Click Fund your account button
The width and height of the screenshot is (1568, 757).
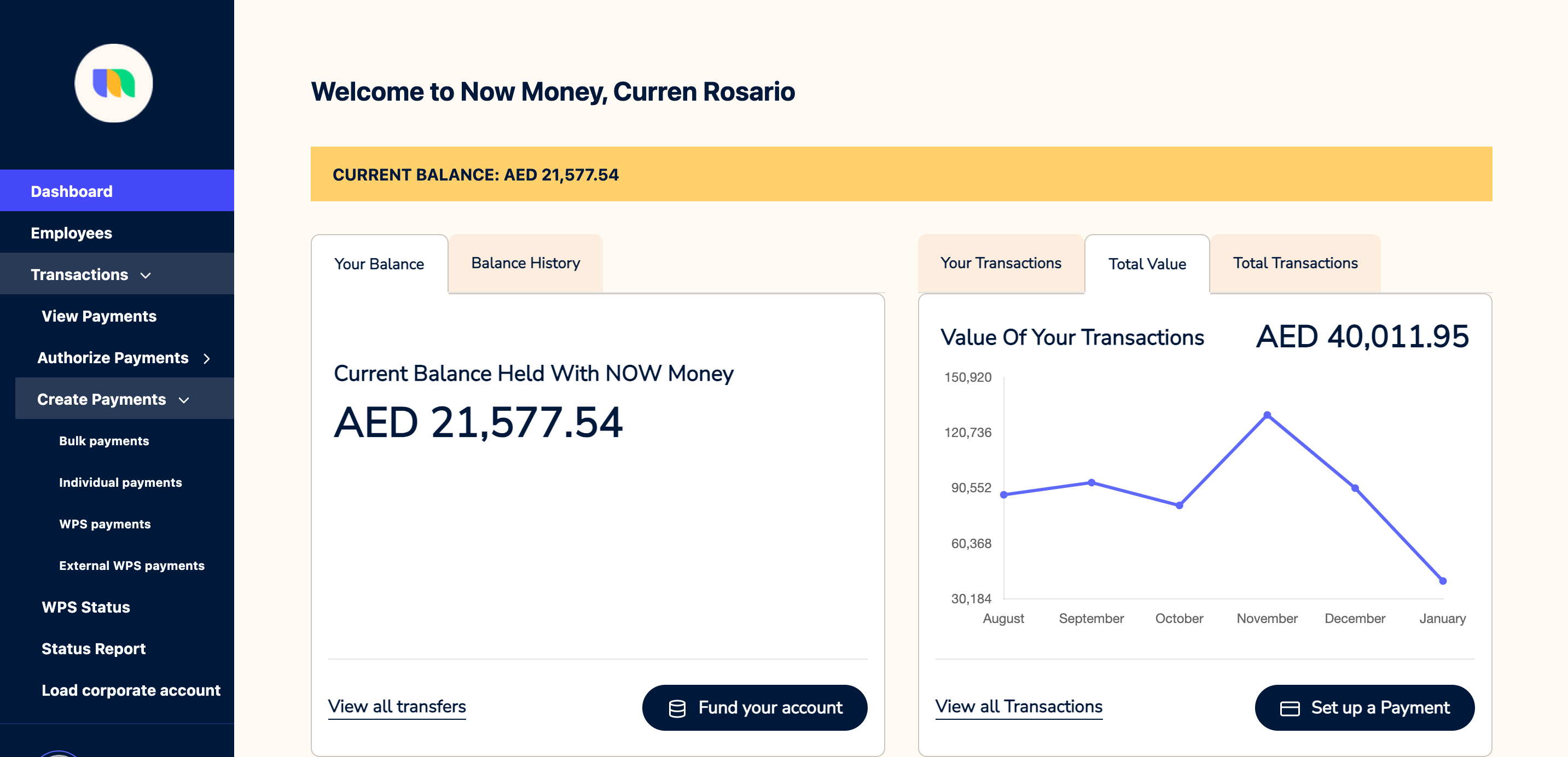[x=755, y=708]
